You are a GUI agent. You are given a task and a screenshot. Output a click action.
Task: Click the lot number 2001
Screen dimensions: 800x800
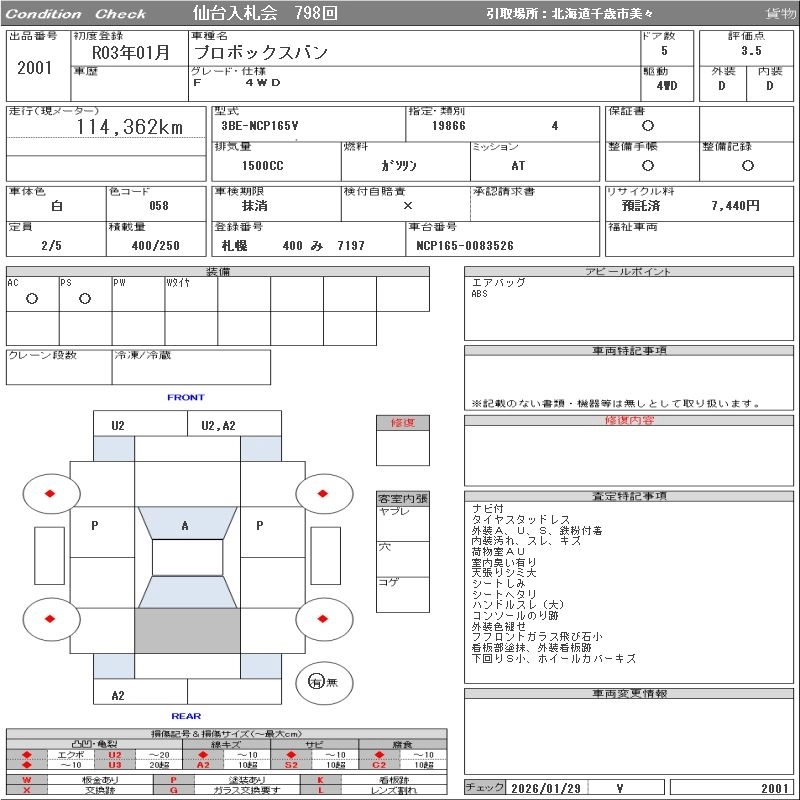[x=35, y=68]
